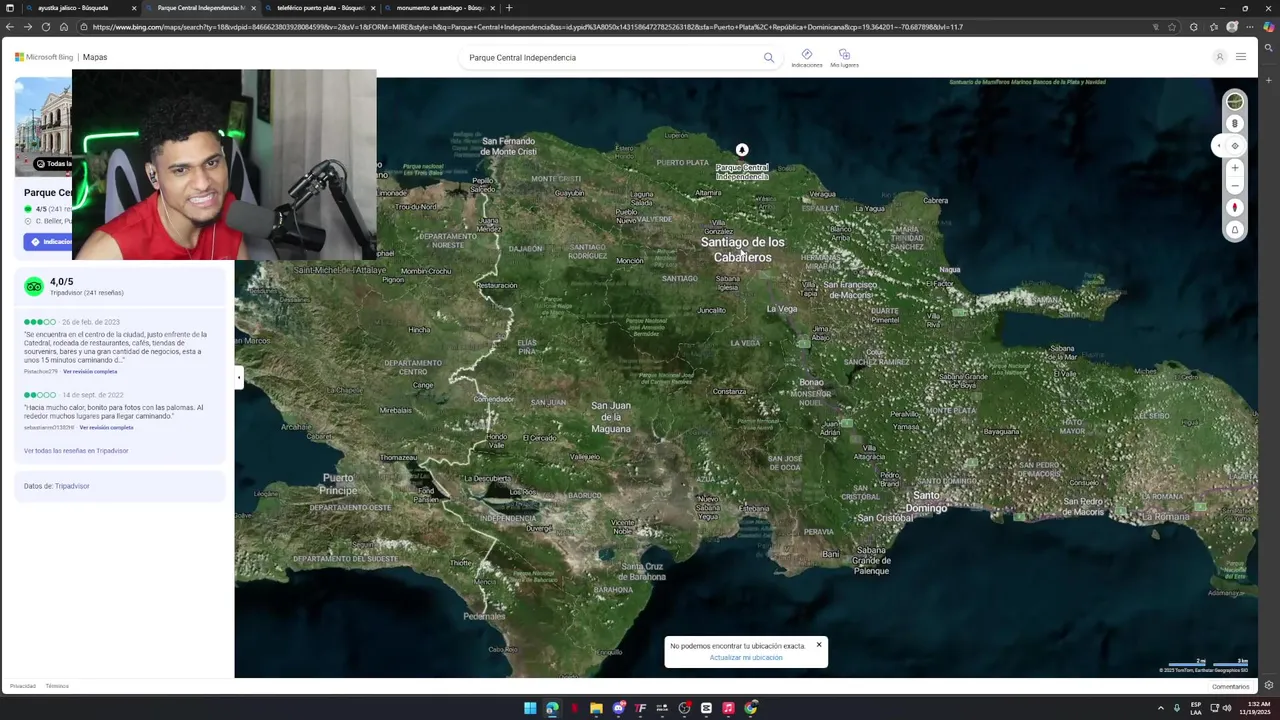The image size is (1280, 720).
Task: Reload the current page
Action: 46,27
